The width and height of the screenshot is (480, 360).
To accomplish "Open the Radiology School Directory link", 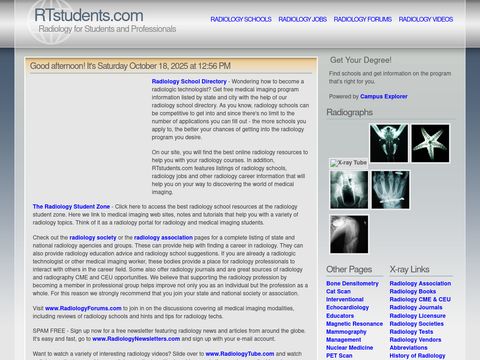I will pos(189,81).
